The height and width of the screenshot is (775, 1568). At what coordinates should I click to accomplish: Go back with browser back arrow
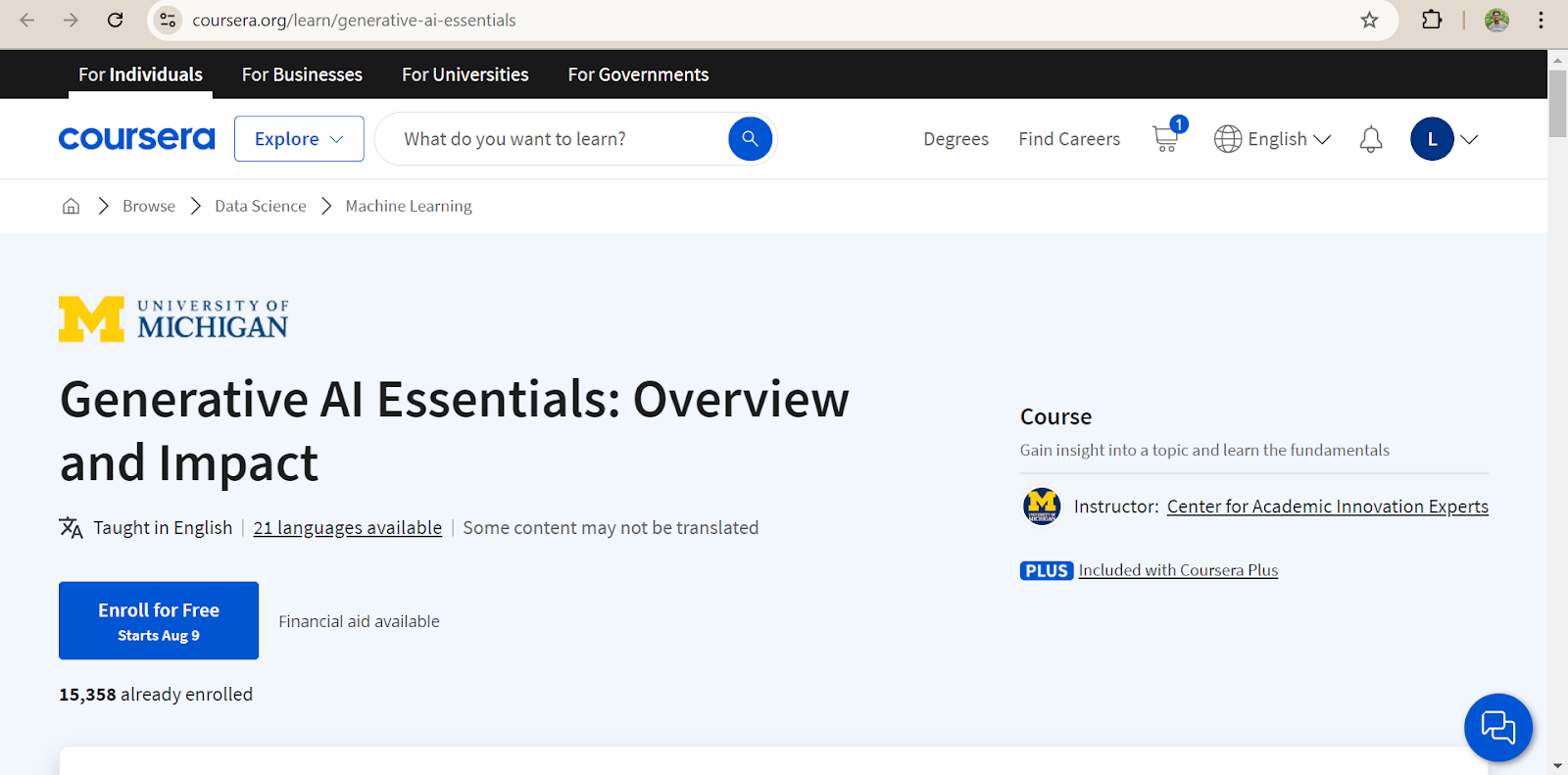[27, 20]
